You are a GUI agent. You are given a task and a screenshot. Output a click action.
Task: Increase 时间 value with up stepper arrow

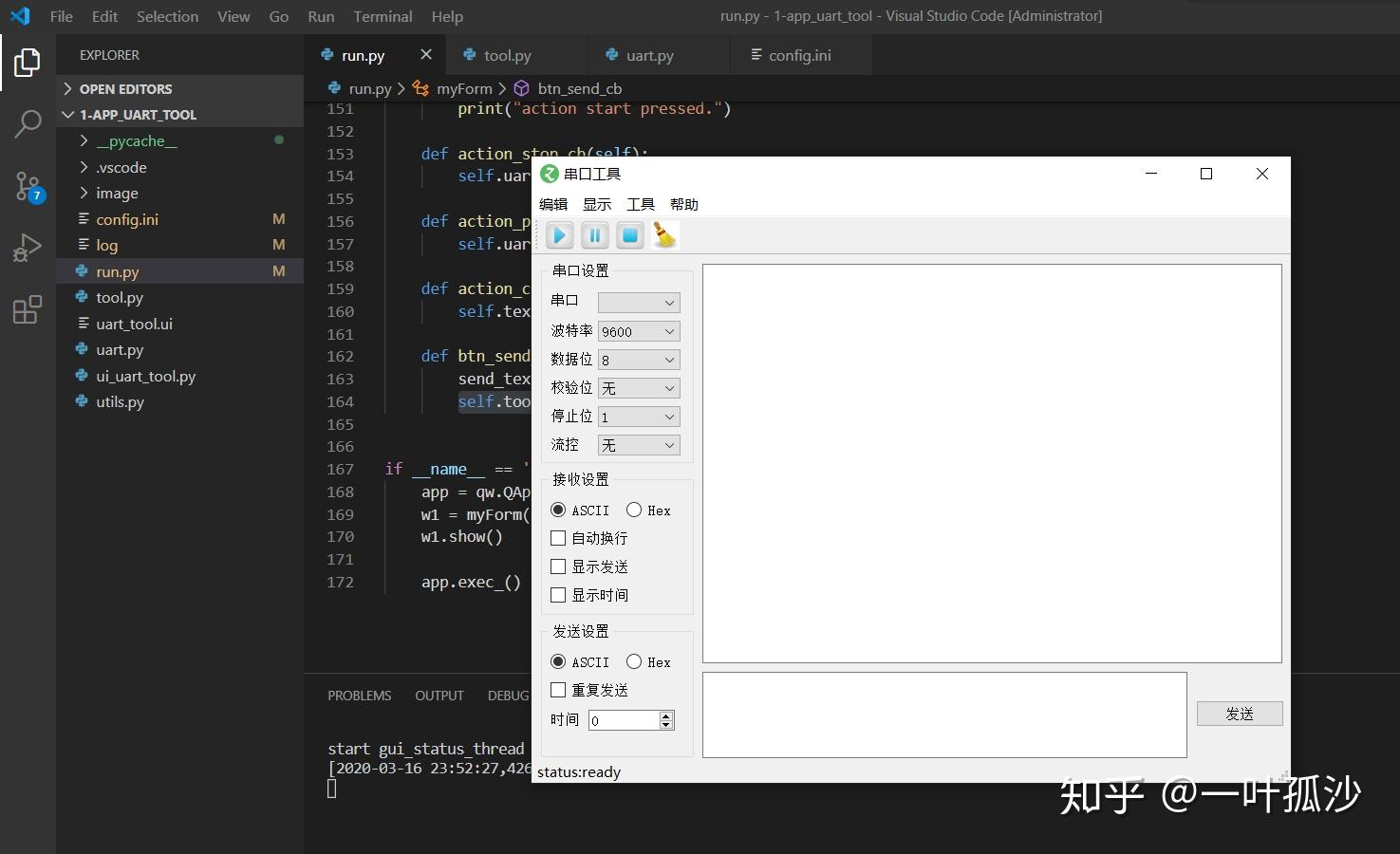click(x=667, y=715)
